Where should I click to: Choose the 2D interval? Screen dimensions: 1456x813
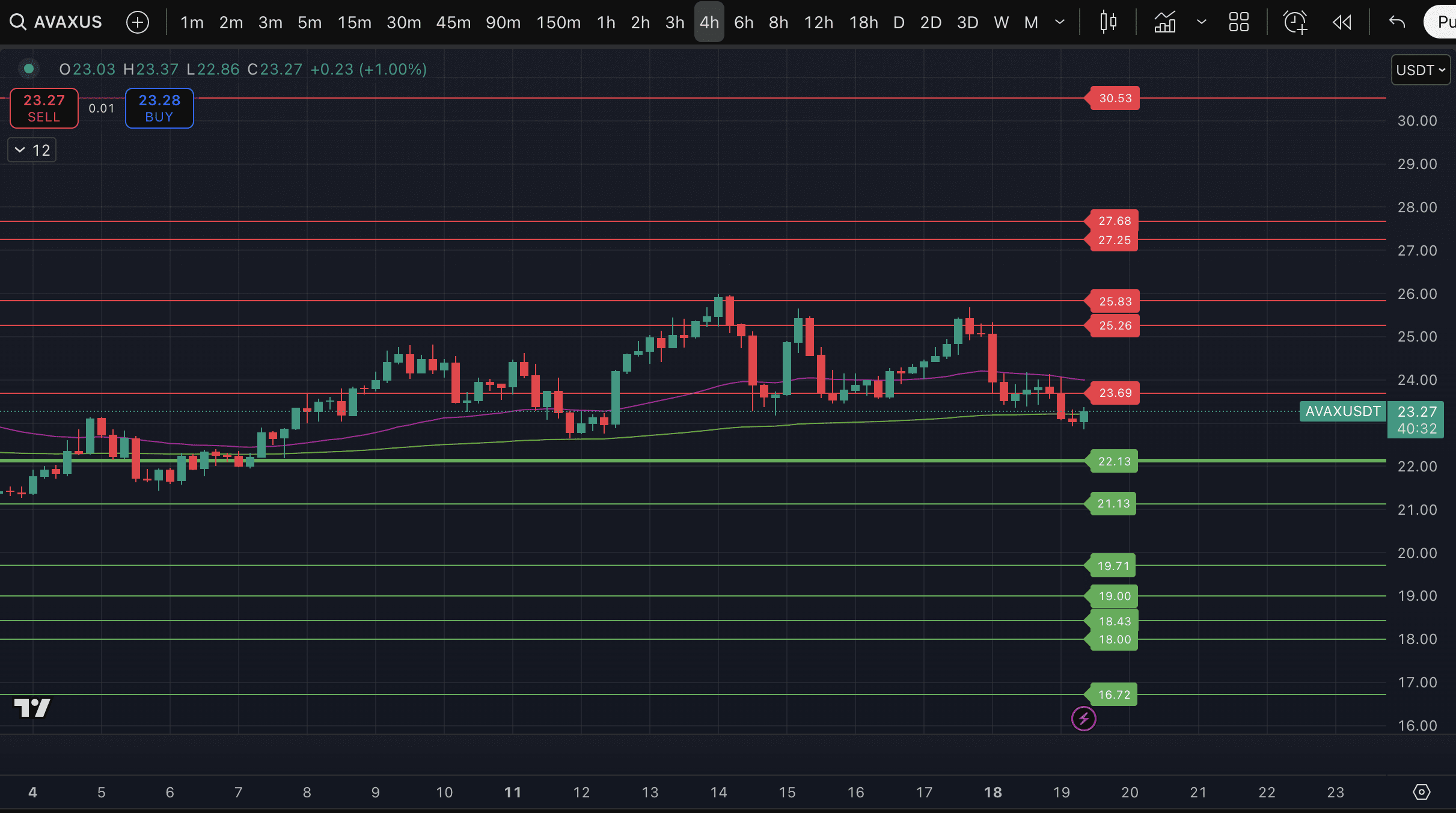pos(931,22)
